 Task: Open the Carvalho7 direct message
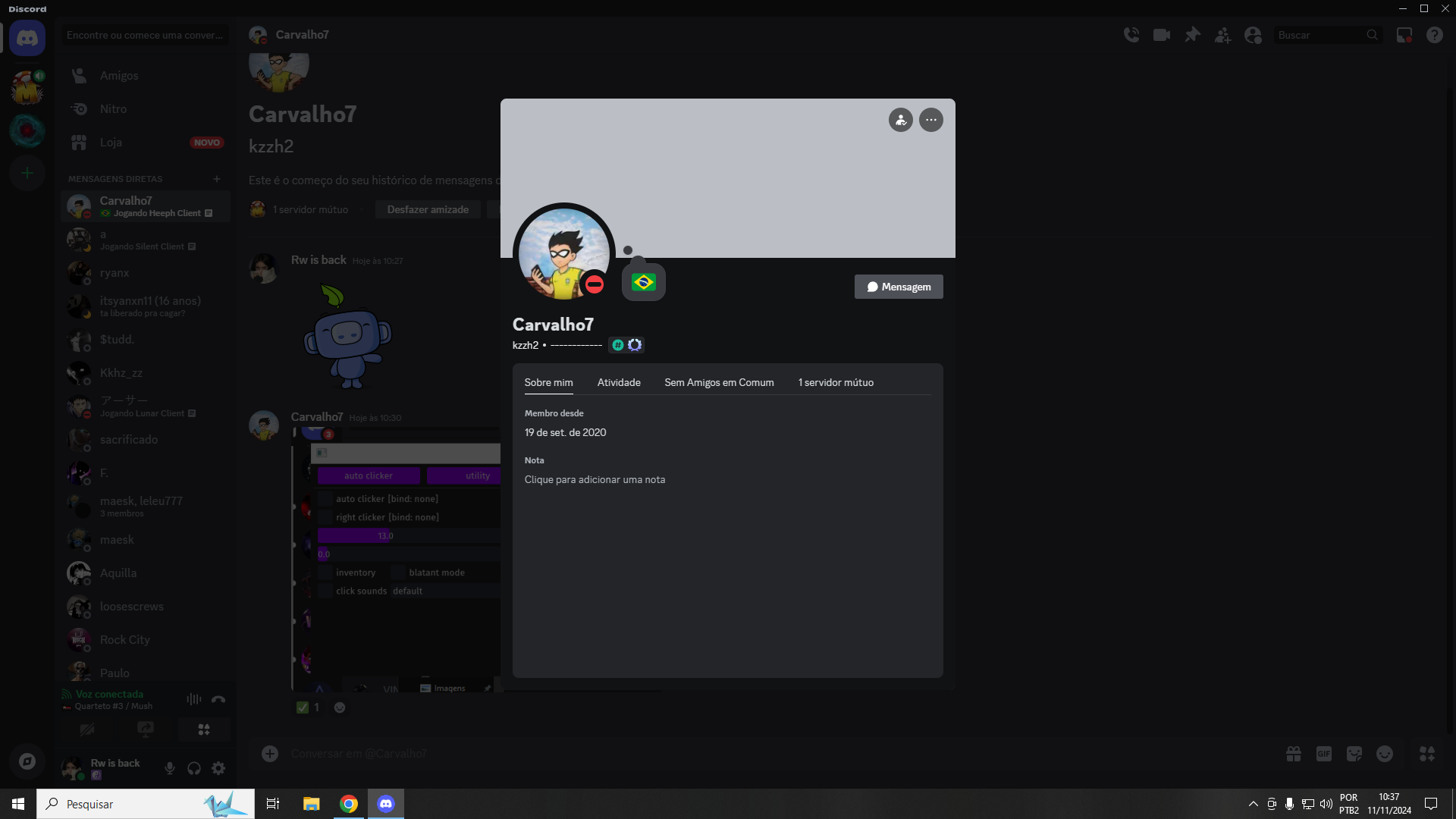pos(146,206)
